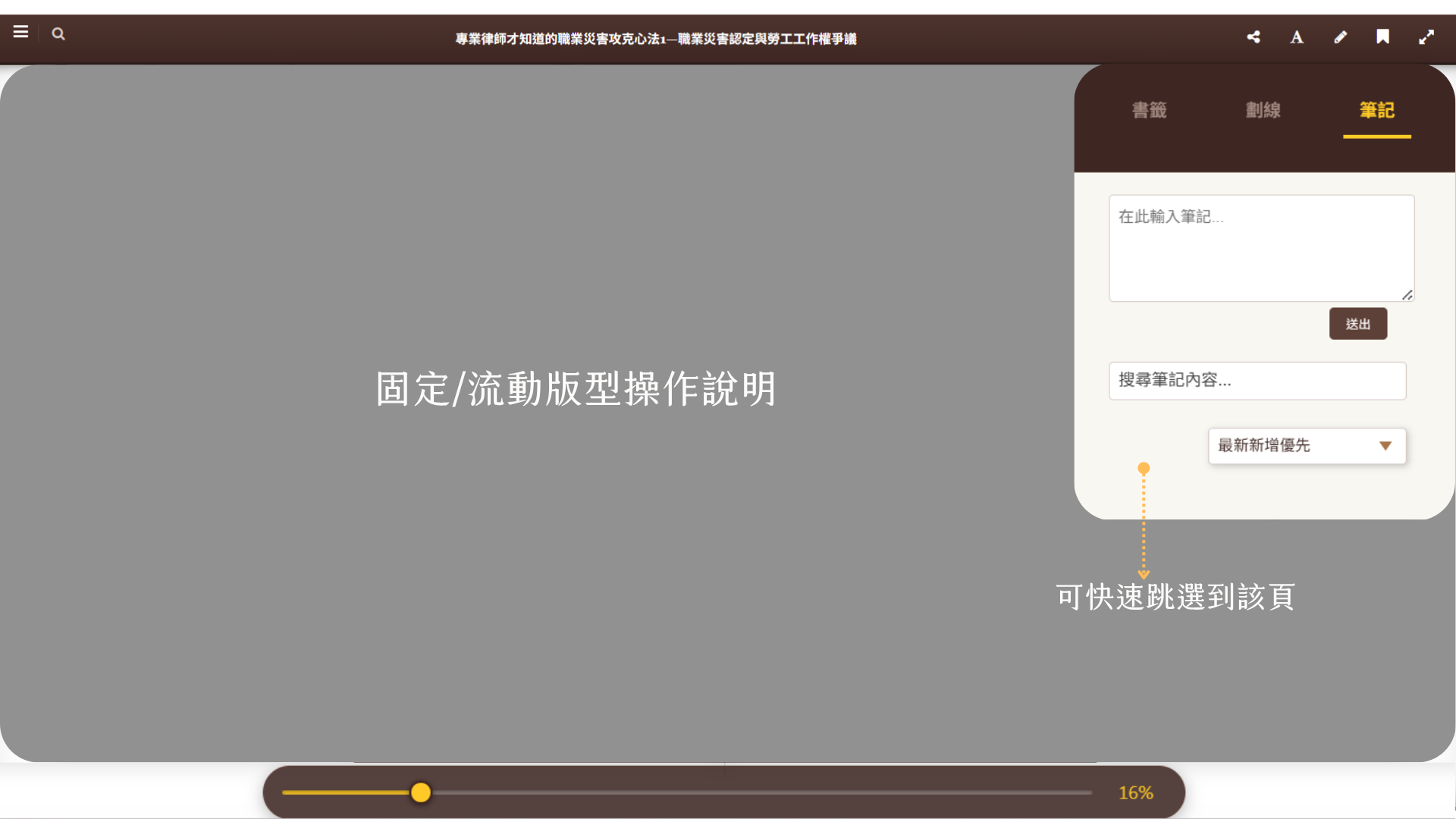Screen dimensions: 1456x819
Task: Share the book via share icon
Action: tap(1254, 37)
